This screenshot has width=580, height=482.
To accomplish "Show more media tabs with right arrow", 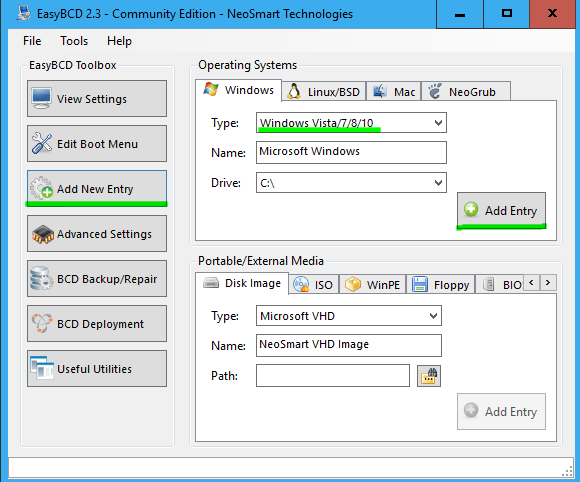I will (547, 283).
